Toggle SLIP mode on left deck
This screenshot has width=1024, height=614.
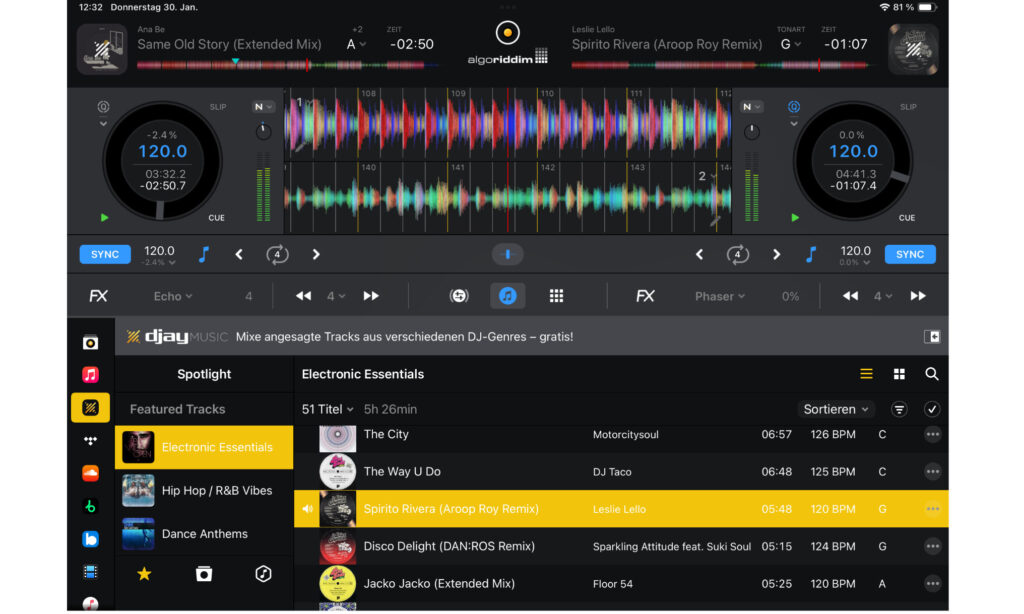click(218, 107)
